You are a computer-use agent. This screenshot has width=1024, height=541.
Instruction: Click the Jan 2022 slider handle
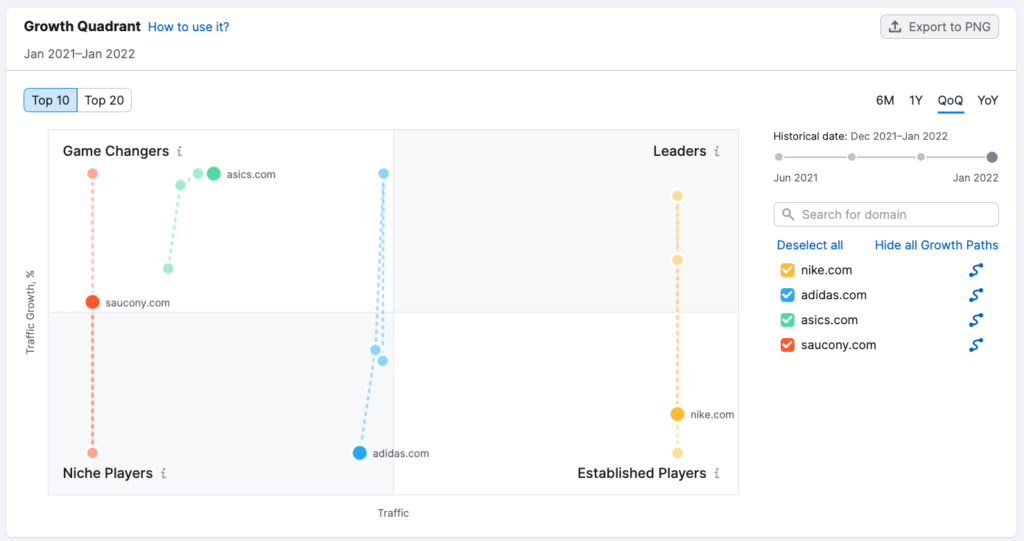click(992, 157)
